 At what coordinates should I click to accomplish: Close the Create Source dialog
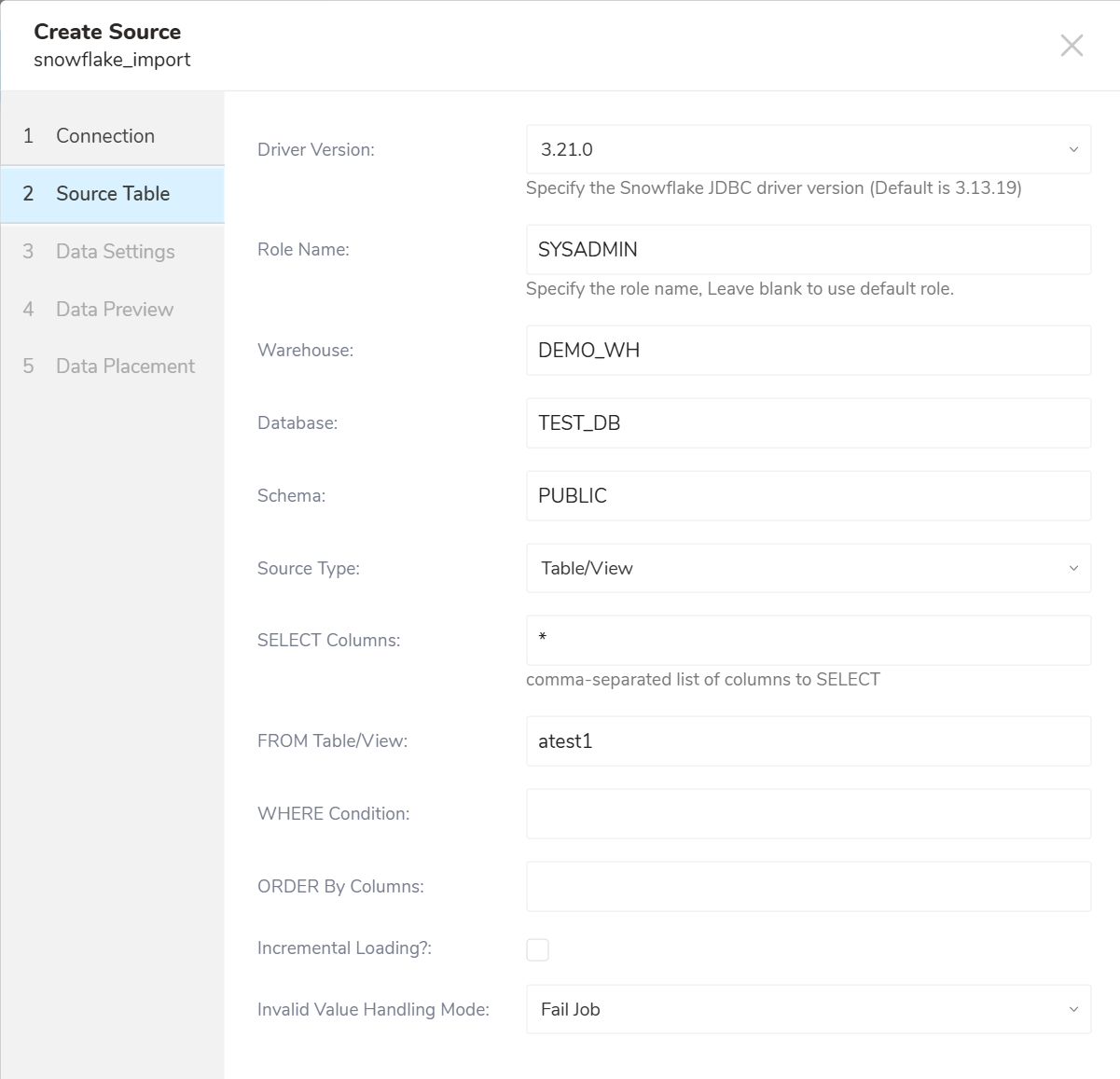click(1072, 46)
